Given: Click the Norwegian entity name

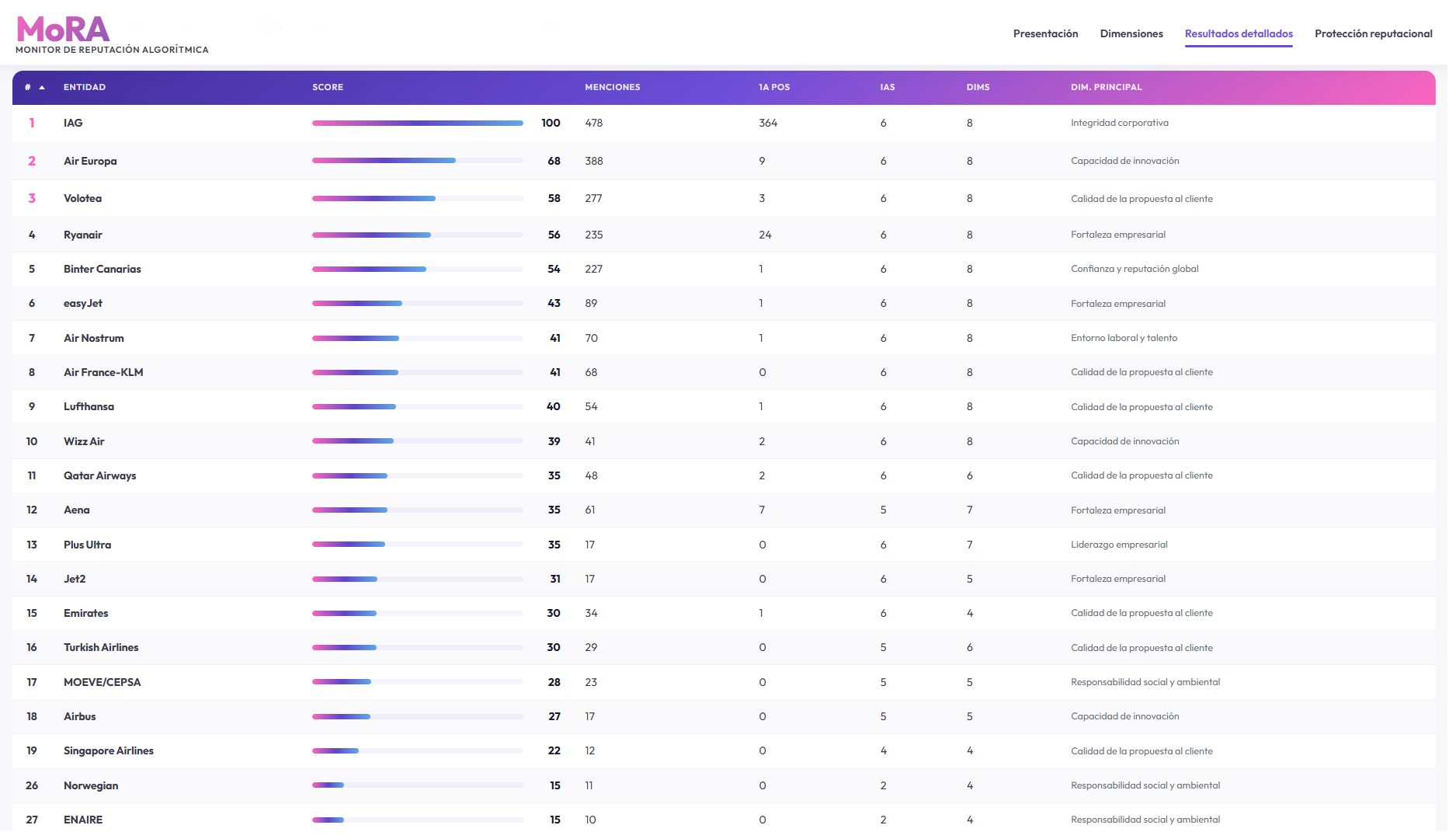Looking at the screenshot, I should (91, 786).
